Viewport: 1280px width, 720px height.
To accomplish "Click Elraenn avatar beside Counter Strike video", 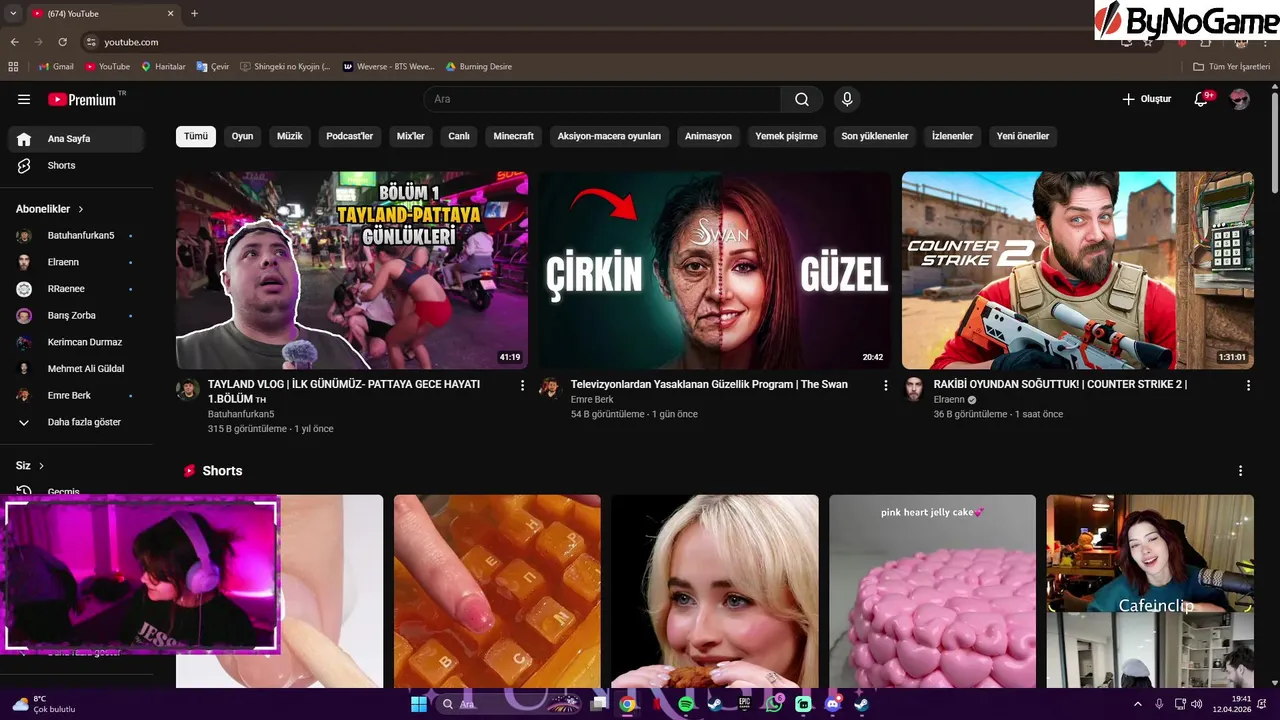I will 913,389.
